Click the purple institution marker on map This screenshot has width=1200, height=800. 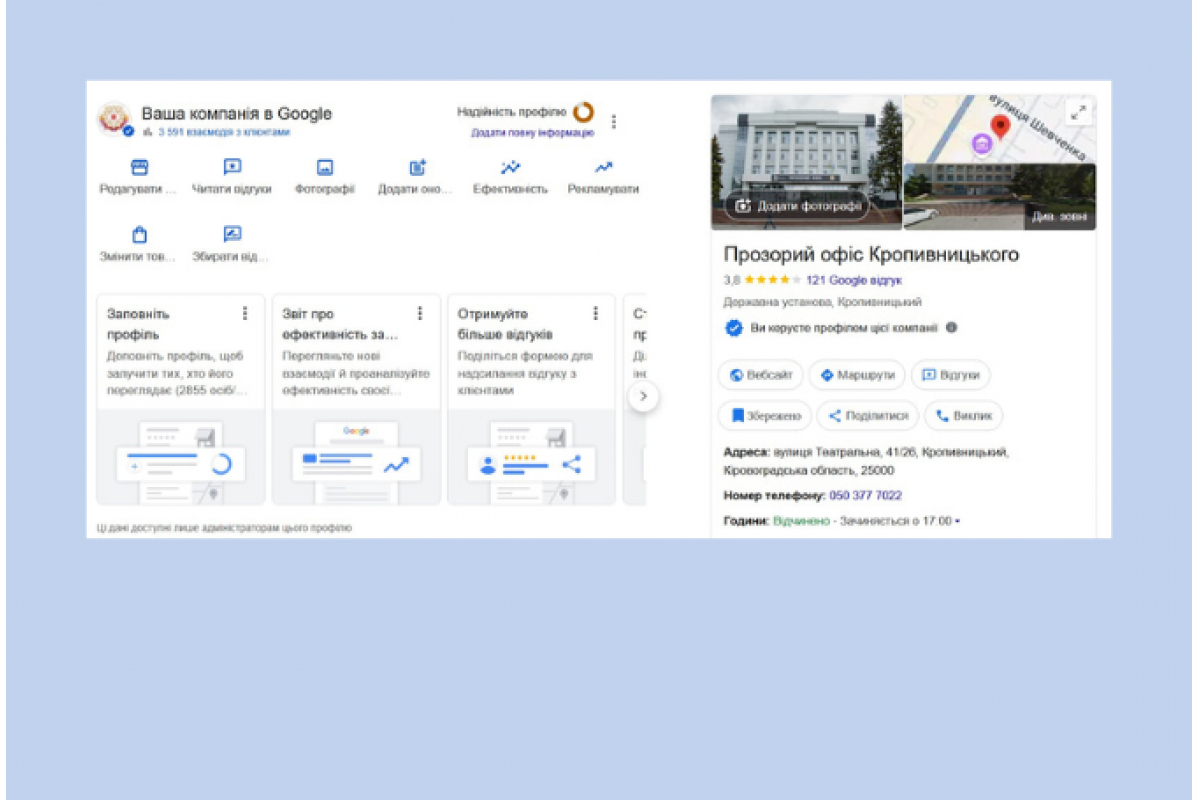[x=982, y=145]
